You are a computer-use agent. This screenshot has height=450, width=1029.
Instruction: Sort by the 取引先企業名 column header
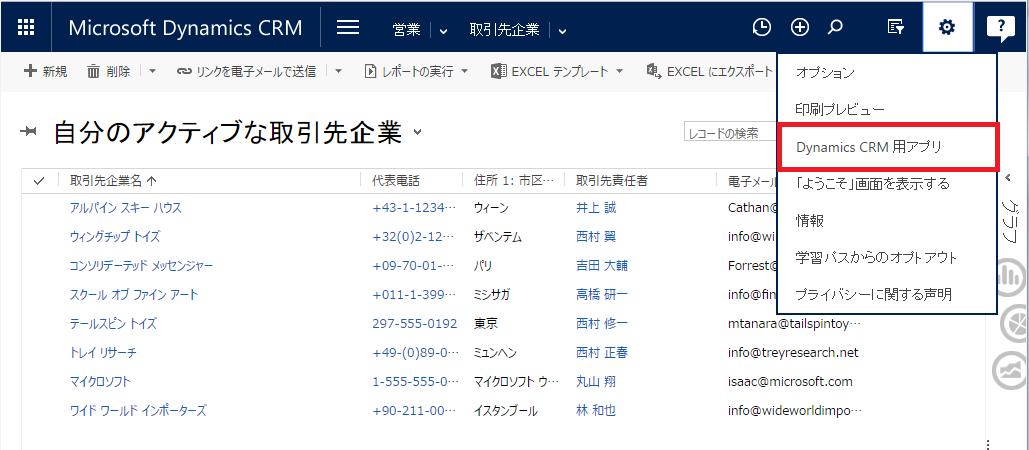click(113, 181)
